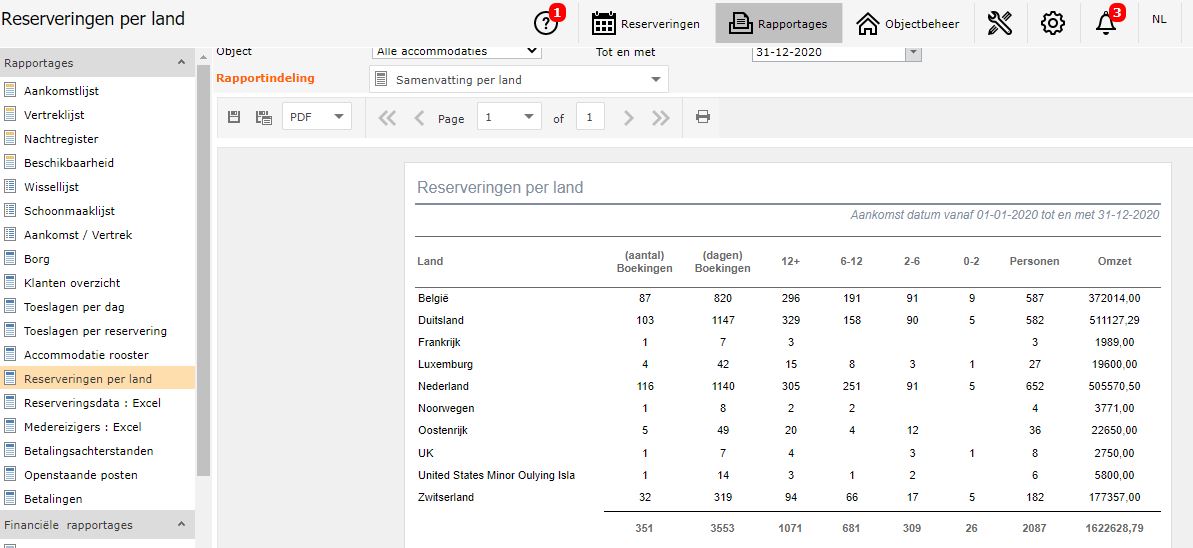Switch to the Rapportages tab
The height and width of the screenshot is (548, 1193).
(778, 24)
